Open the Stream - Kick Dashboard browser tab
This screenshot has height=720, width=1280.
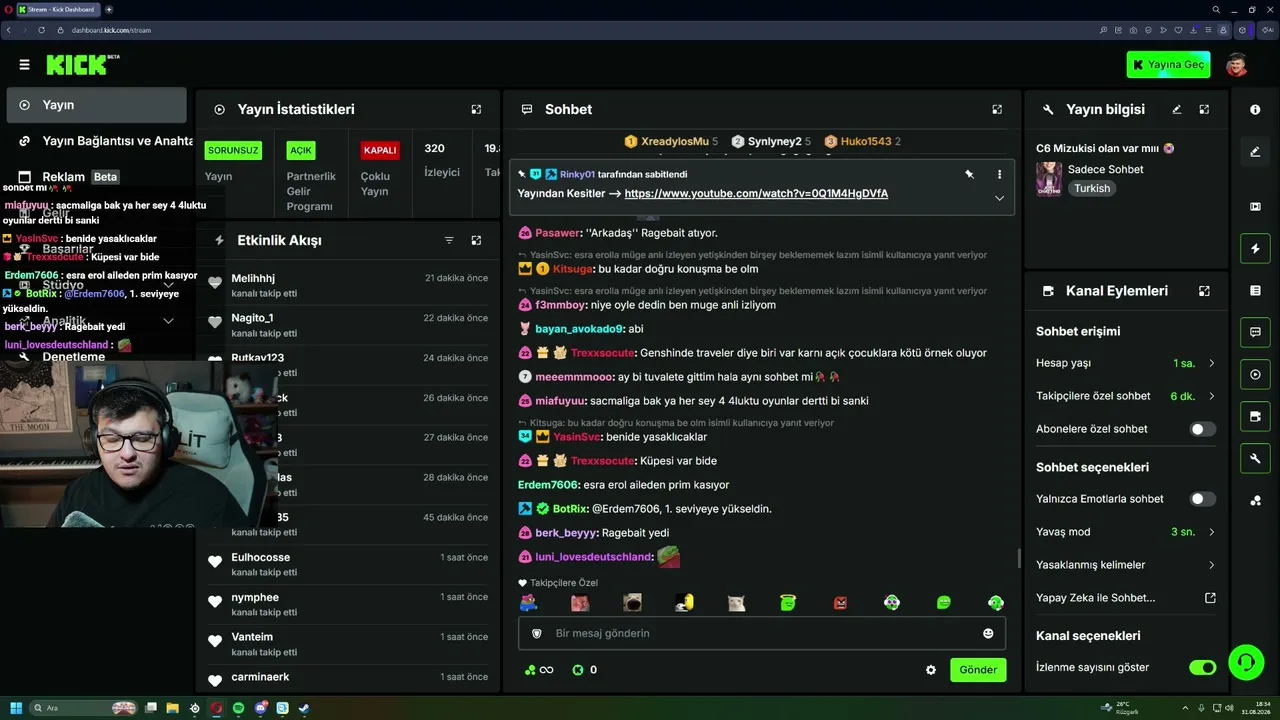click(56, 9)
